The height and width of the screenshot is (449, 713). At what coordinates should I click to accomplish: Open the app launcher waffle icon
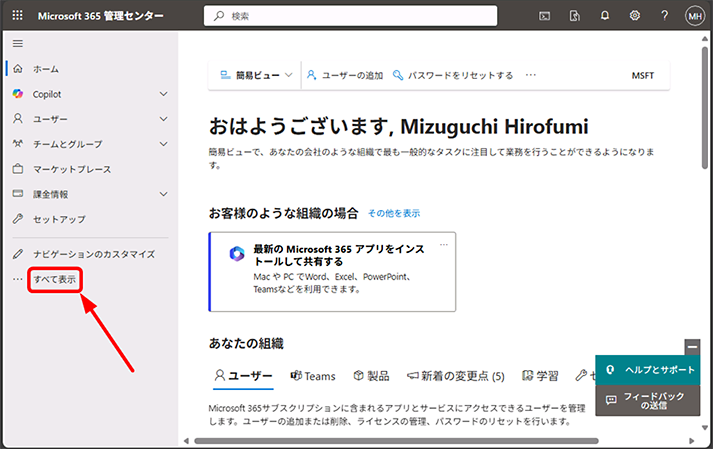(17, 15)
